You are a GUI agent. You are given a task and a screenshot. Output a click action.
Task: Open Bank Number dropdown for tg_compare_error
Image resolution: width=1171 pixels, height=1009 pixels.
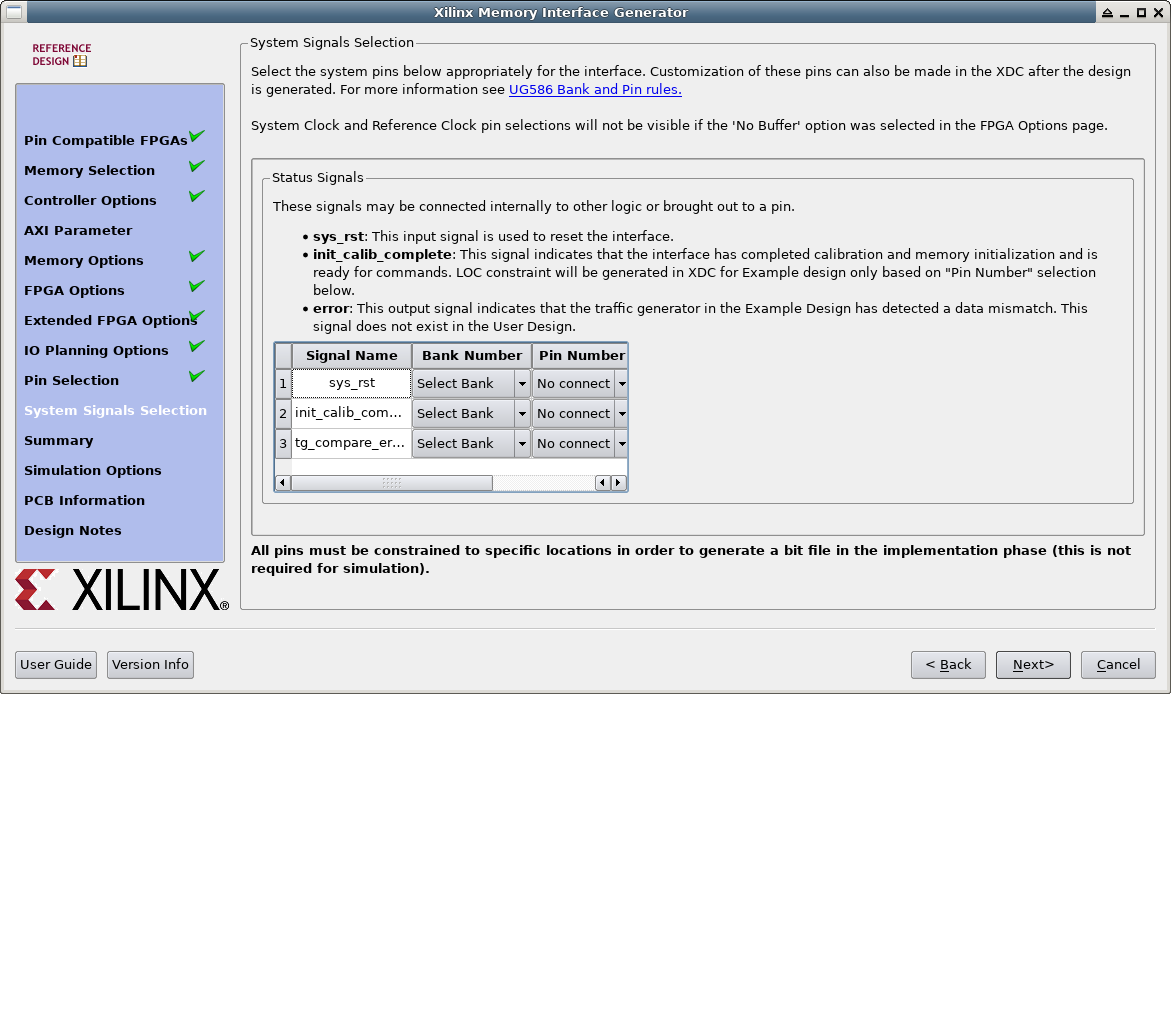click(471, 443)
